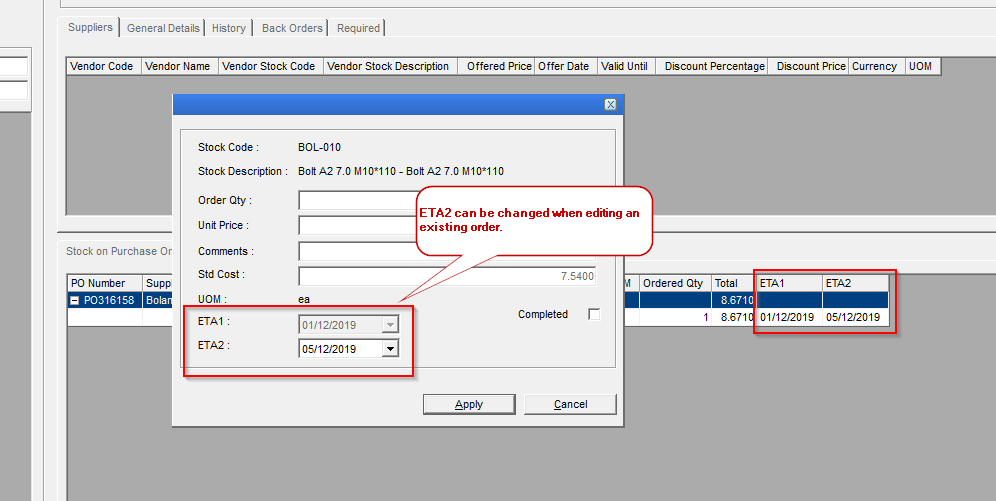
Task: Open the Back Orders tab
Action: click(x=291, y=28)
